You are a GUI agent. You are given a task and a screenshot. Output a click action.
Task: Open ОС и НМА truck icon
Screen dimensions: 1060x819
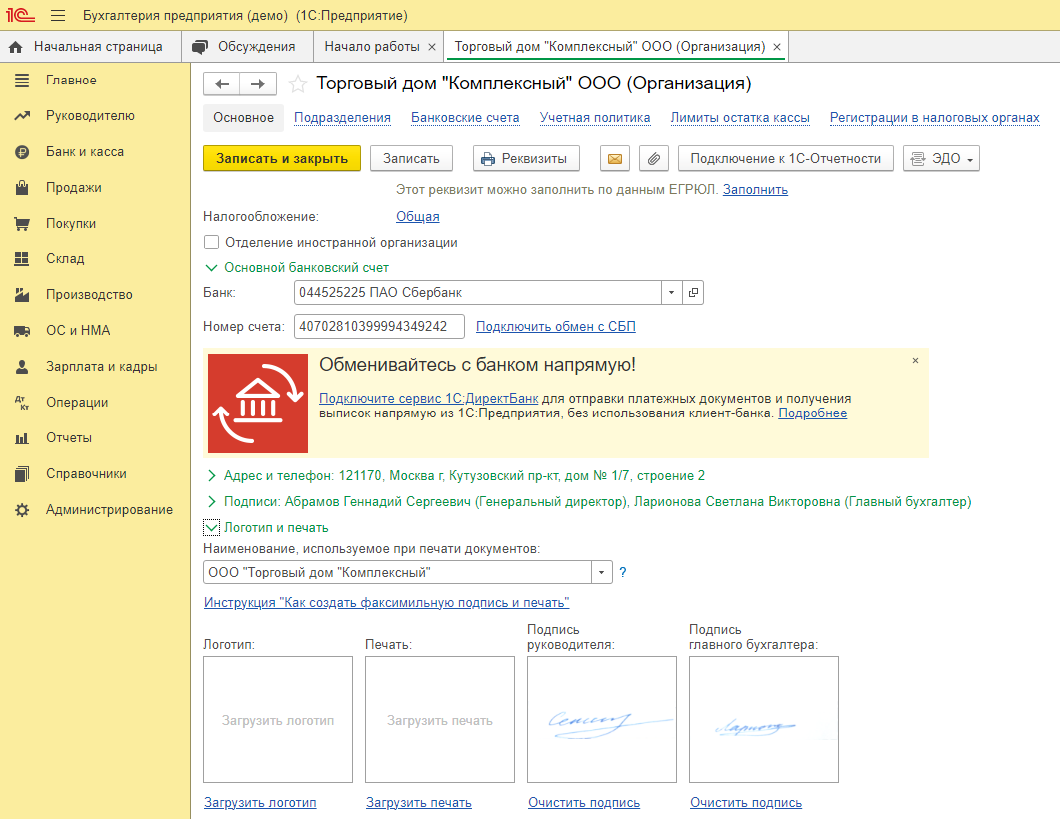pyautogui.click(x=22, y=330)
